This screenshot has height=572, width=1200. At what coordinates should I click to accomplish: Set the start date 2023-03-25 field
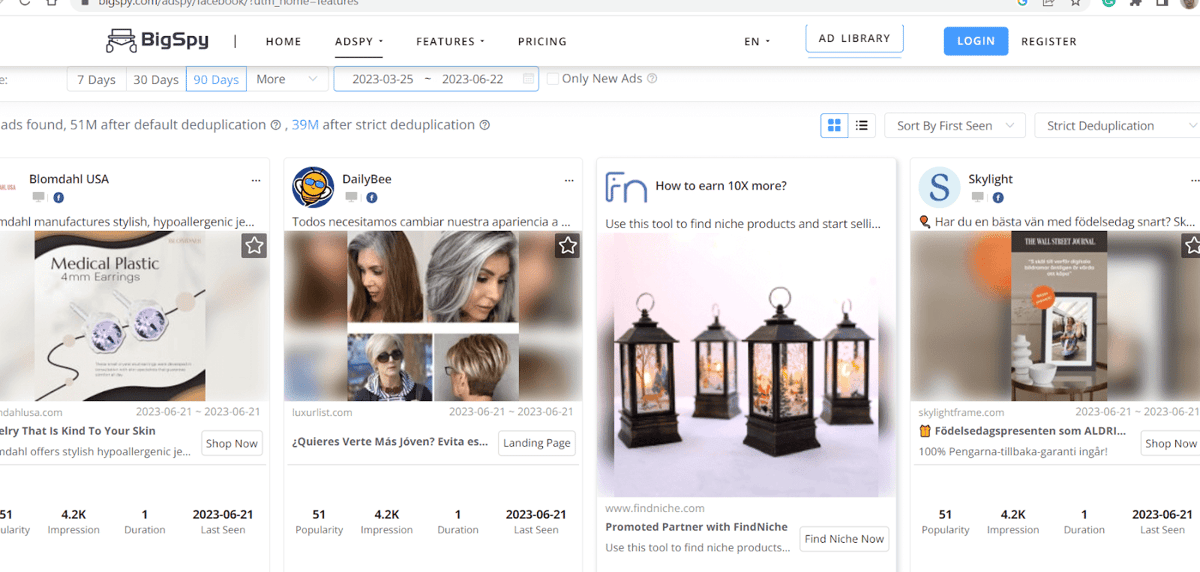click(383, 79)
